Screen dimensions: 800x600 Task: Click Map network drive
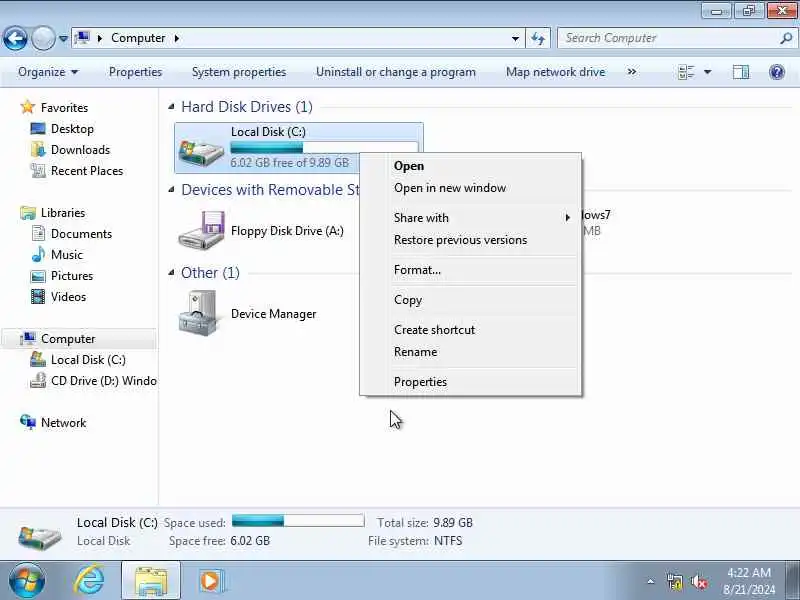(556, 72)
